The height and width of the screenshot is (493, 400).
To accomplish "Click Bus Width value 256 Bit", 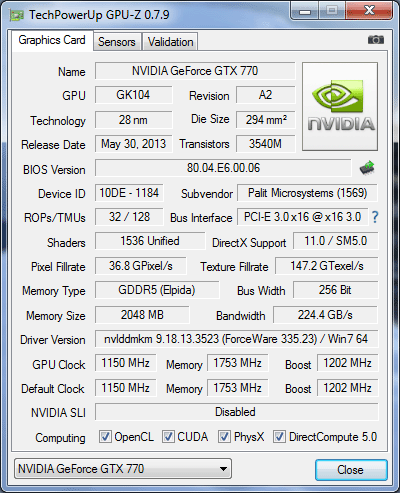I will click(x=336, y=290).
